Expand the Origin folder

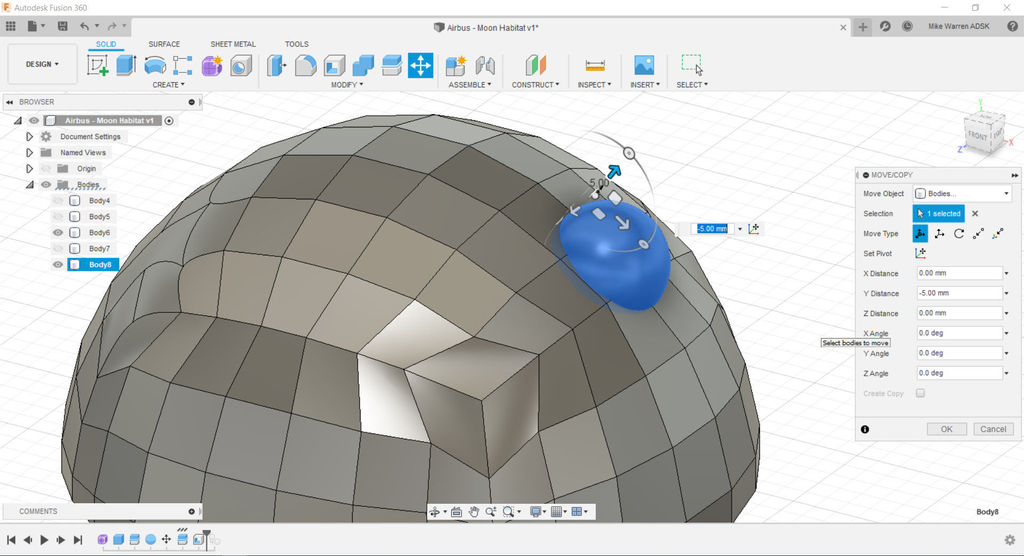pos(29,169)
